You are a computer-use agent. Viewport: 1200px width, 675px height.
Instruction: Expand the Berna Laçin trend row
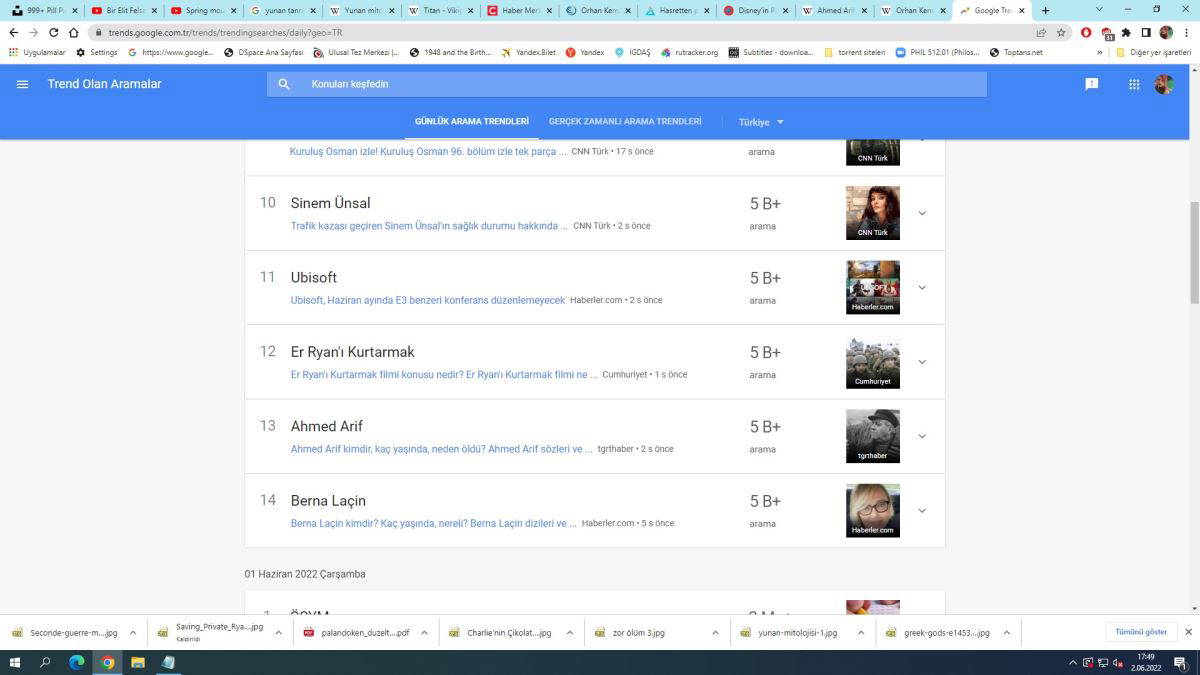pyautogui.click(x=922, y=511)
